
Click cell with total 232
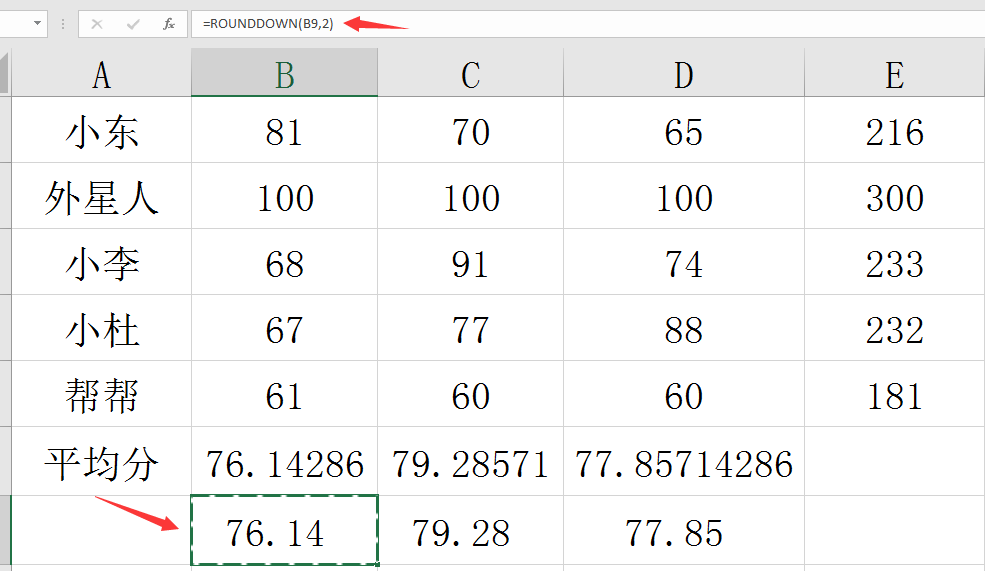tap(895, 328)
